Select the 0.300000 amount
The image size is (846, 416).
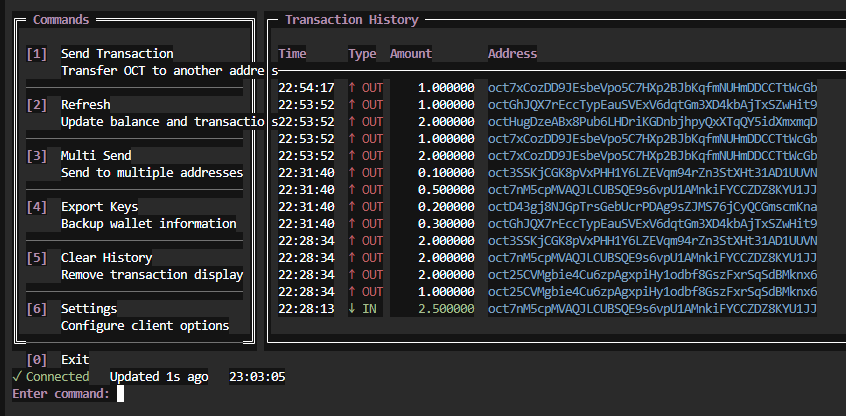point(446,223)
